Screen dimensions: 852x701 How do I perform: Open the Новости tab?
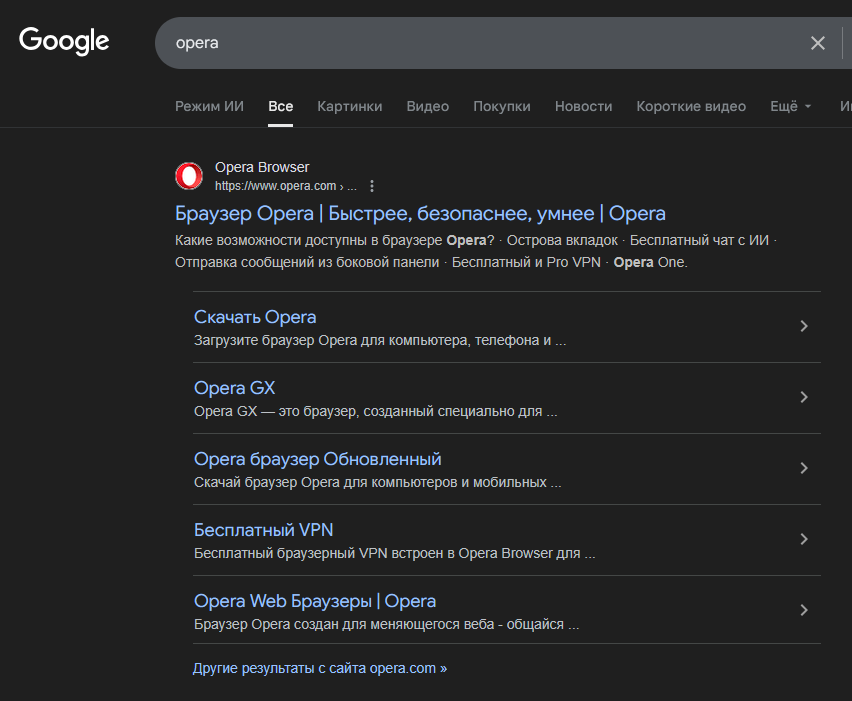[x=583, y=106]
